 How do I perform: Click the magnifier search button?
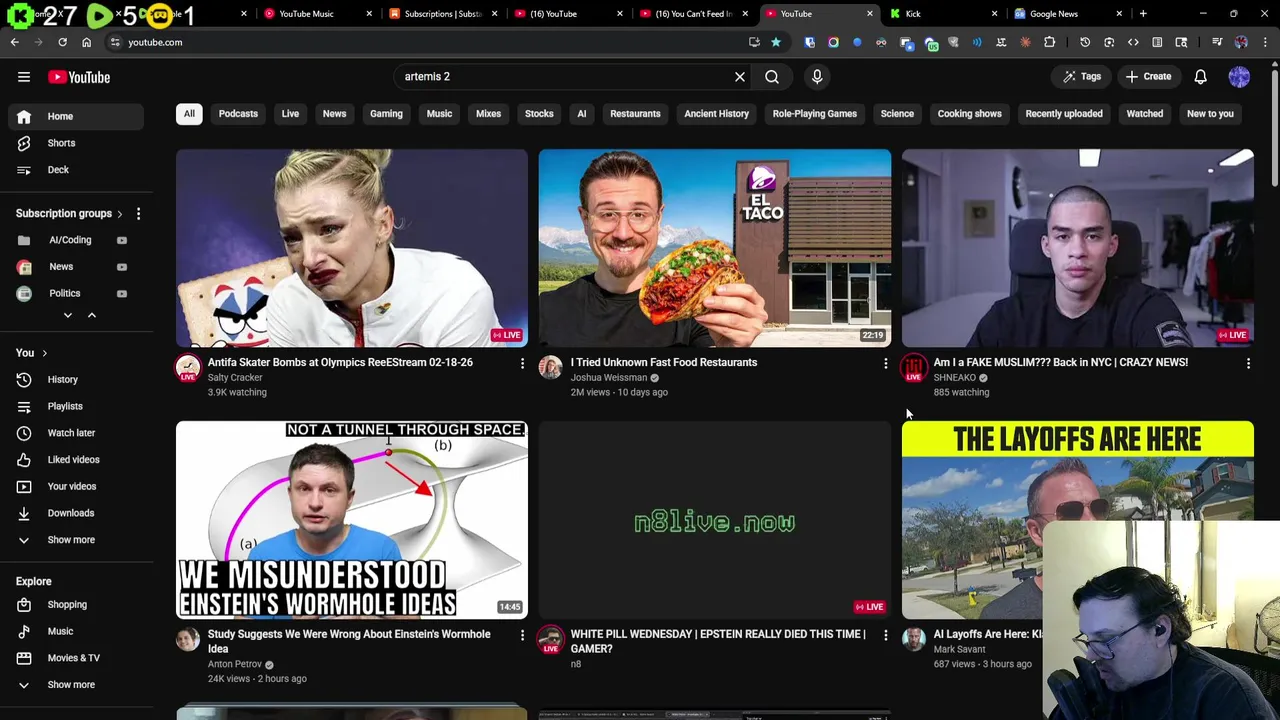pyautogui.click(x=772, y=77)
